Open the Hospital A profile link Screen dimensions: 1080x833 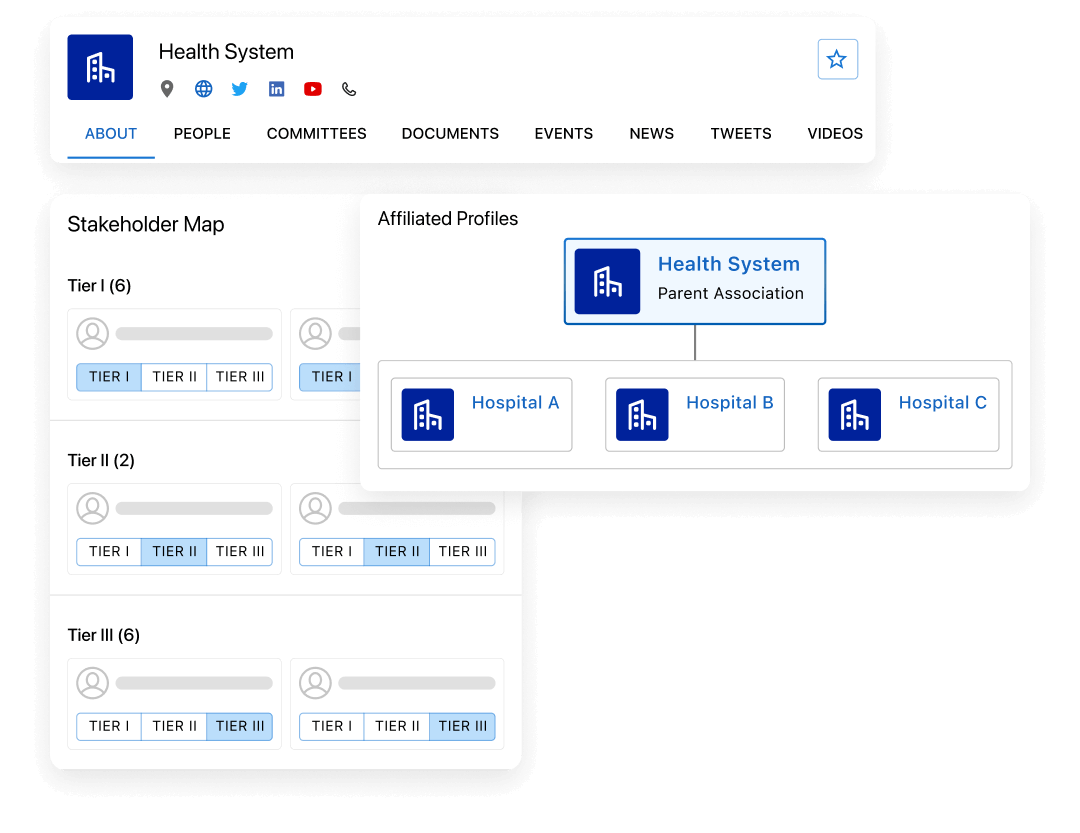[515, 403]
